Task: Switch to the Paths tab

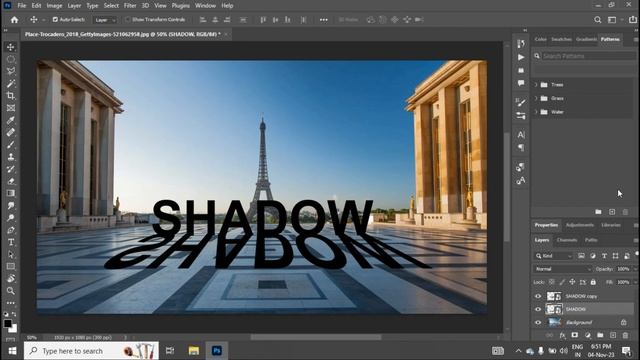Action: point(591,240)
